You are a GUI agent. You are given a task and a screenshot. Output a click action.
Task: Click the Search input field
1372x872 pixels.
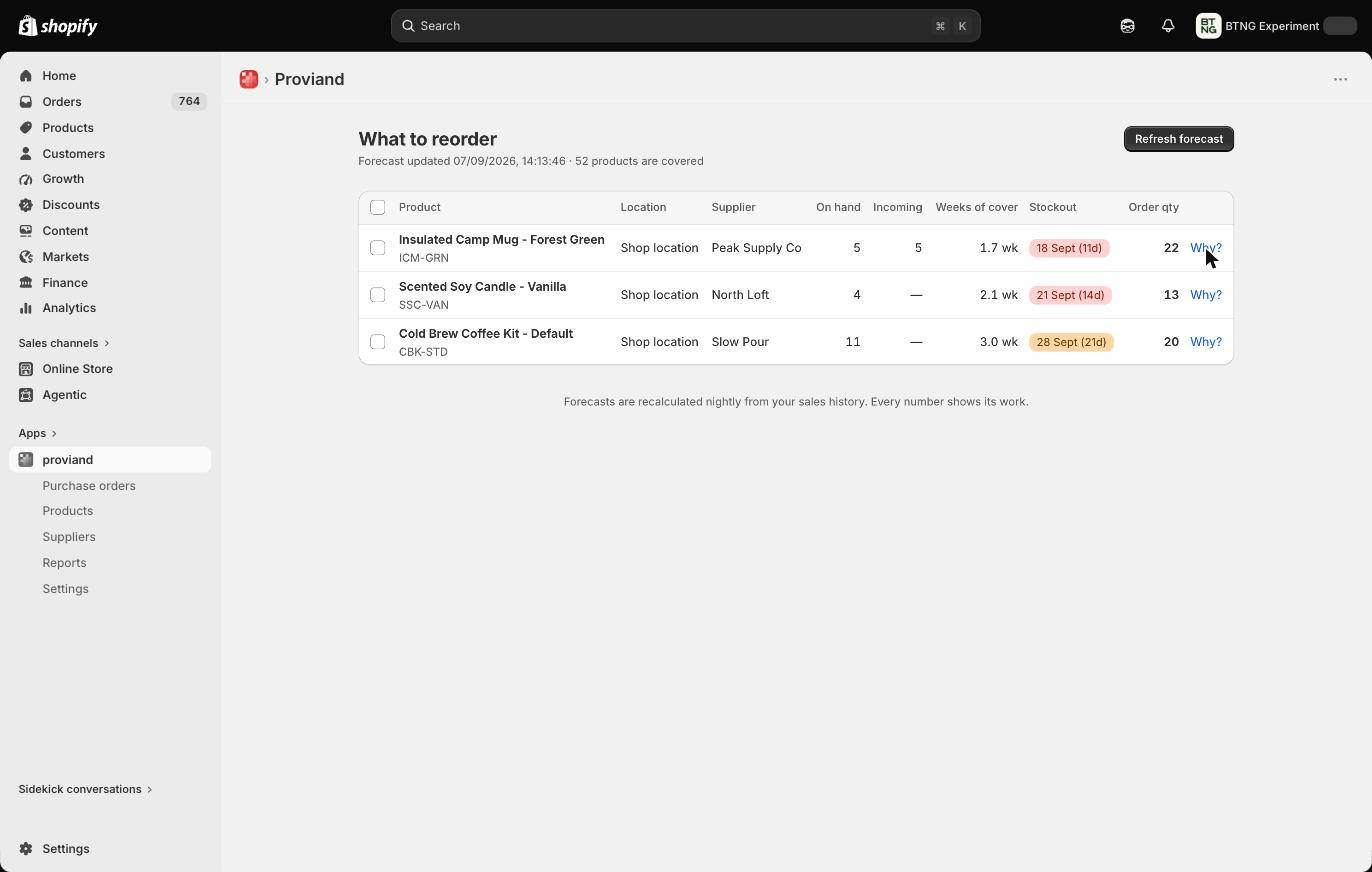[686, 26]
